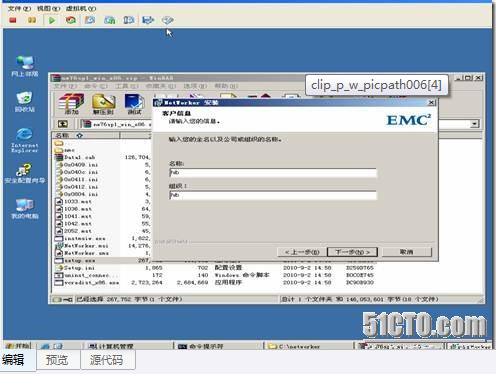Open the Internet Explorer desktop icon
This screenshot has height=374, width=496.
tap(25, 140)
